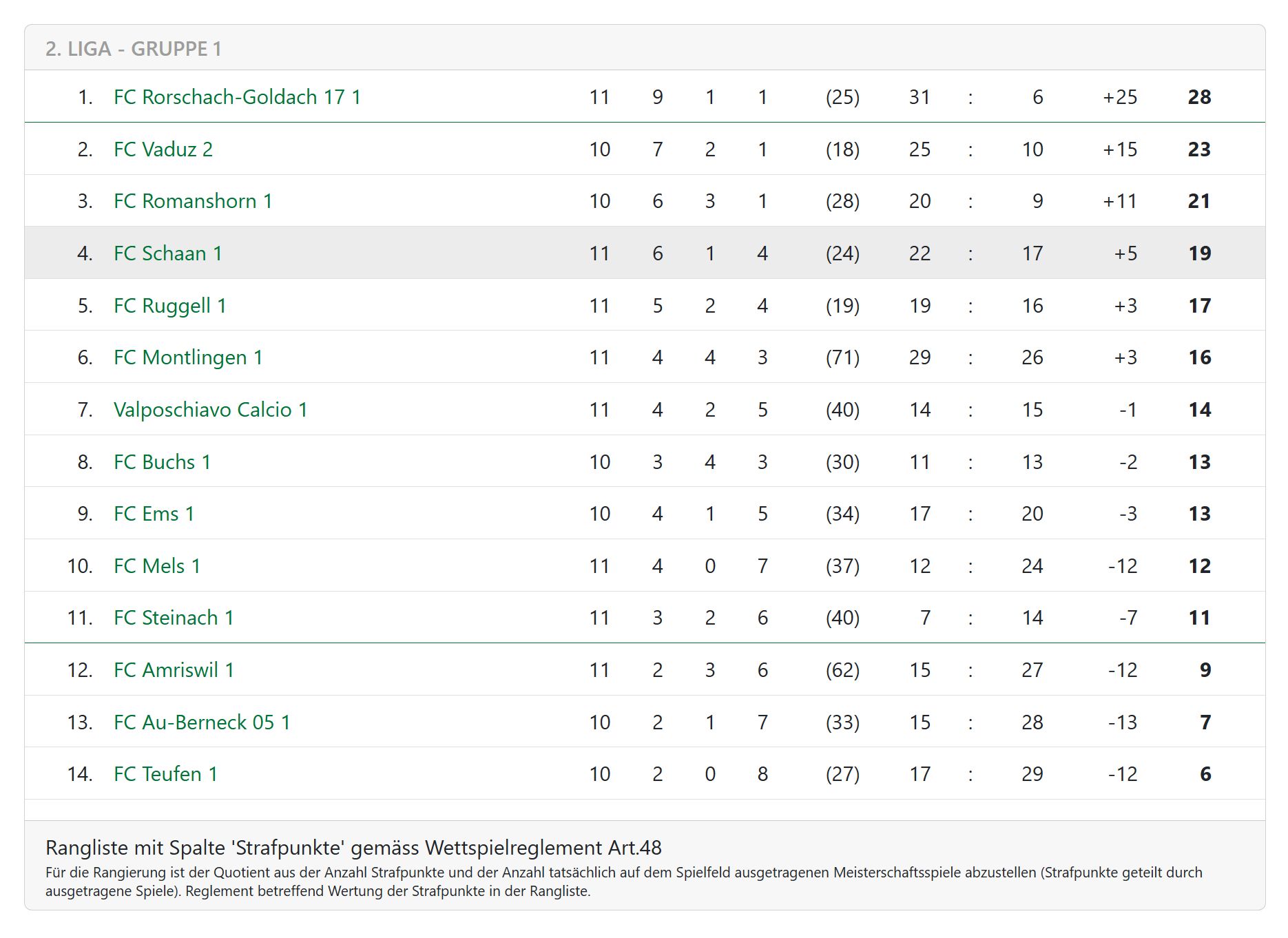Click FC Amriswil 1 team name
The width and height of the screenshot is (1288, 938).
pos(174,670)
